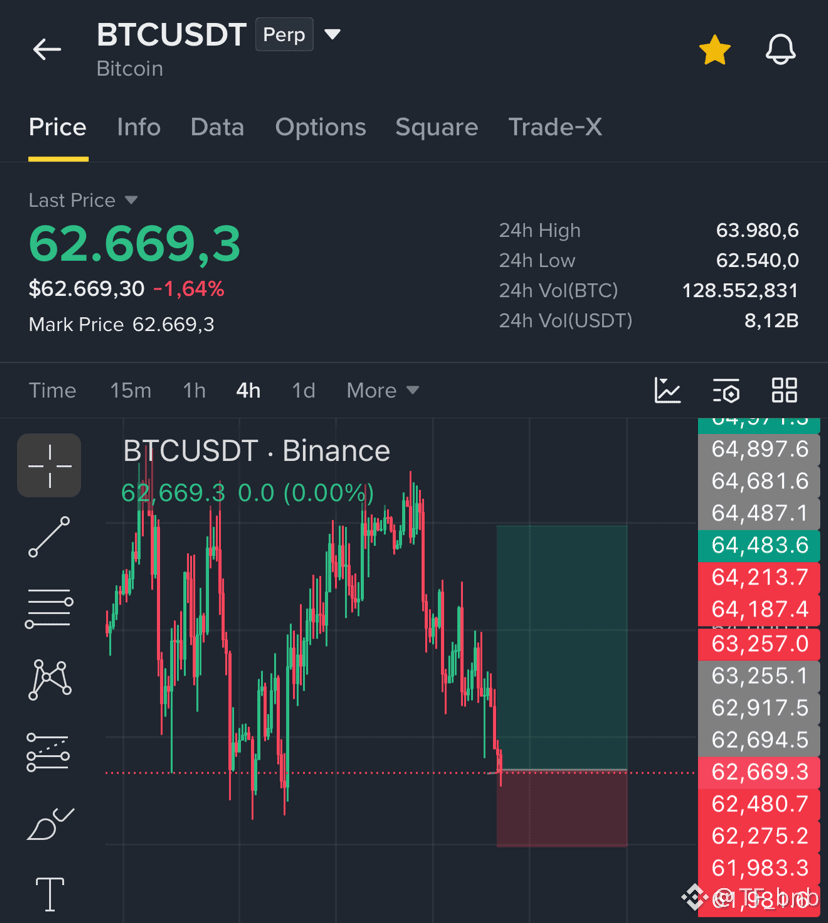The image size is (828, 923).
Task: Click the red 63,257.0 price label
Action: [x=759, y=644]
